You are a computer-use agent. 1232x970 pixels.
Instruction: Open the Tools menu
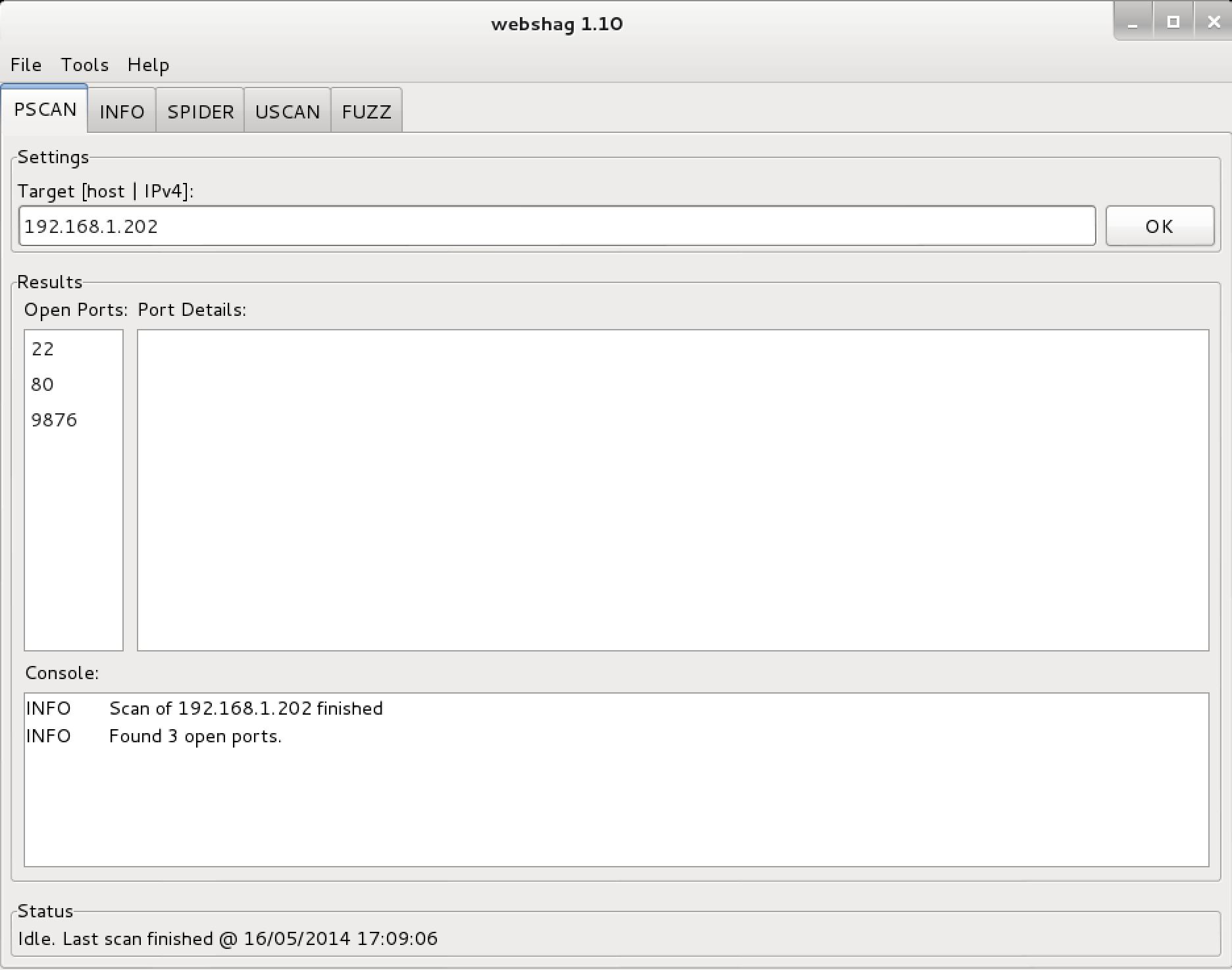pos(84,64)
